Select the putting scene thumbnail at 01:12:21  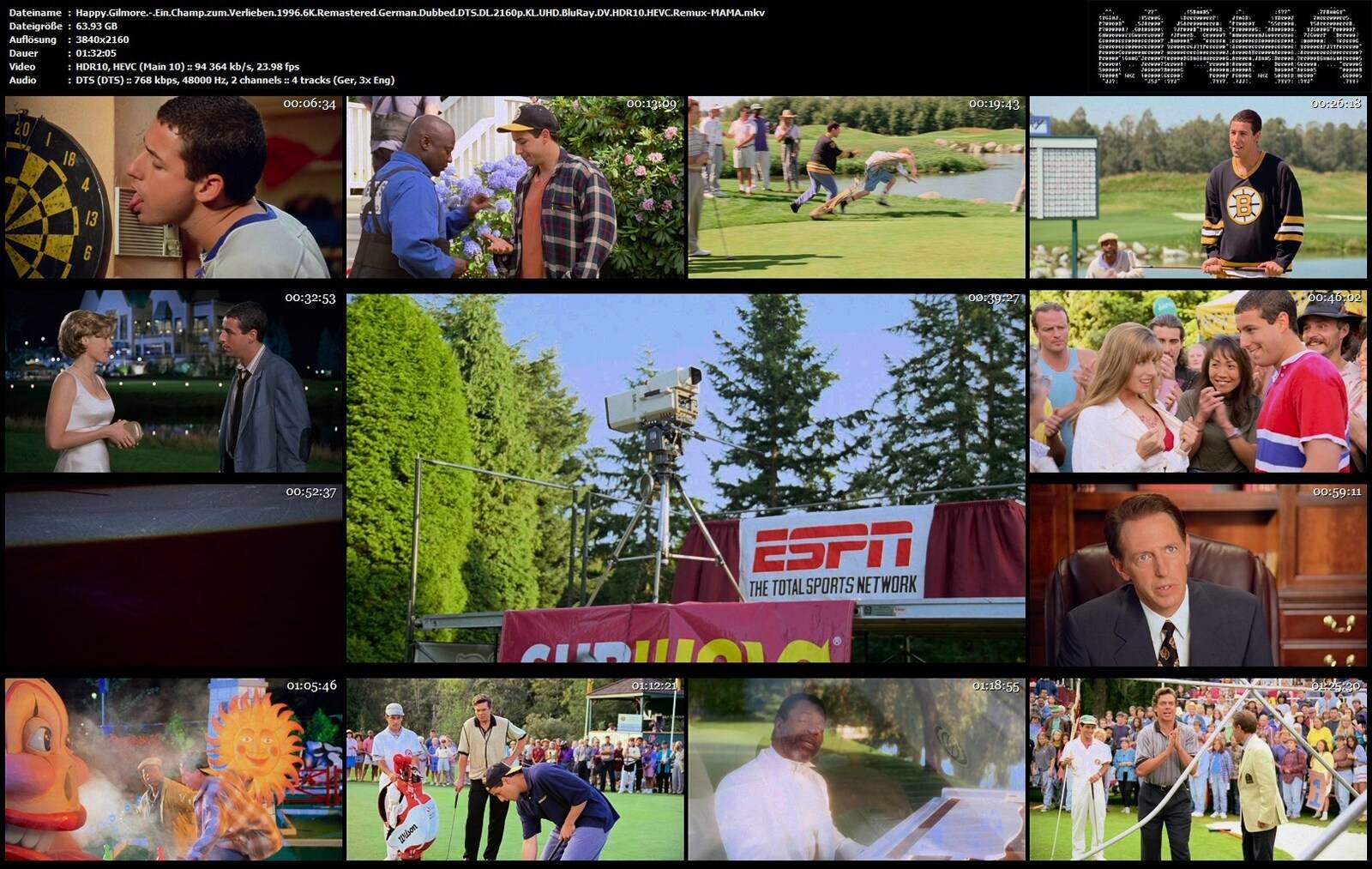(x=515, y=769)
